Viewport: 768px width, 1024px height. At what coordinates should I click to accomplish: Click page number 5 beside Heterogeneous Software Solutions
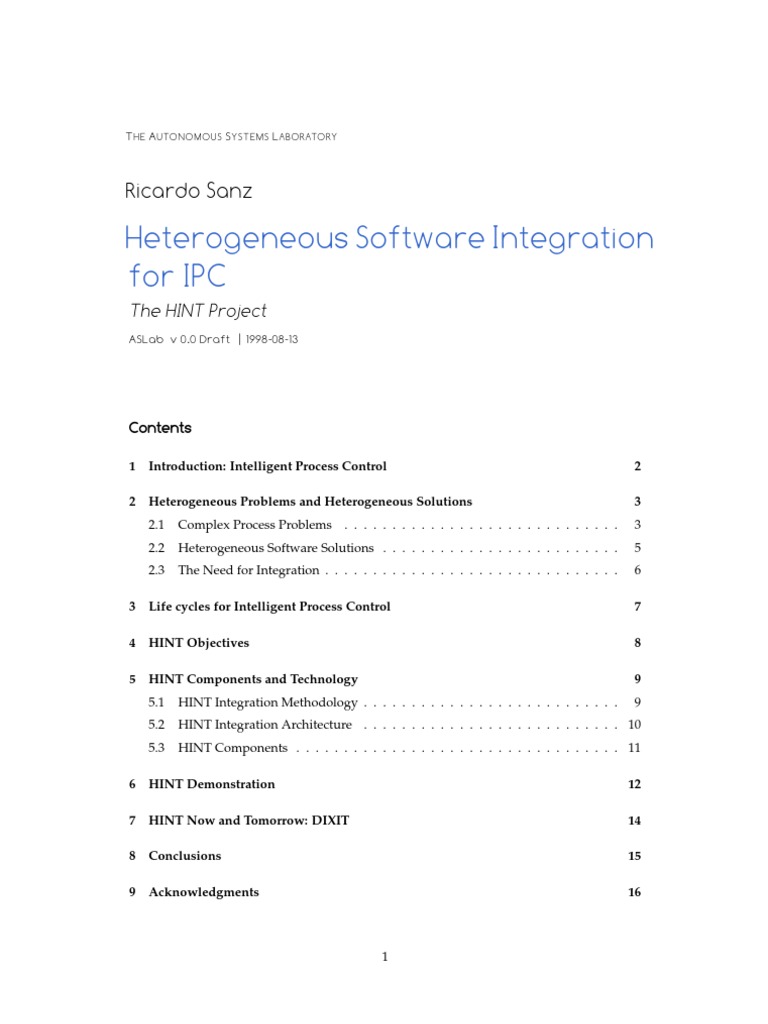[x=637, y=547]
